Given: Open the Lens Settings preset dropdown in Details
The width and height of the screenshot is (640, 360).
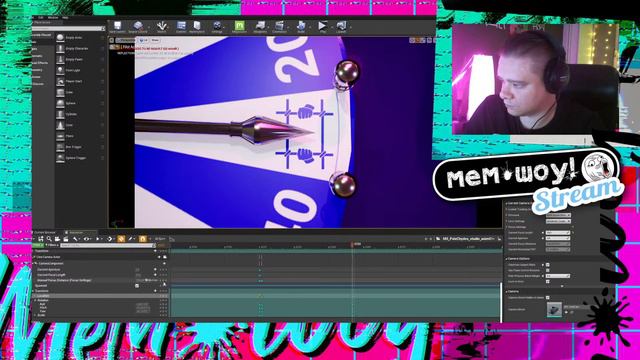Looking at the screenshot, I should click(x=558, y=221).
